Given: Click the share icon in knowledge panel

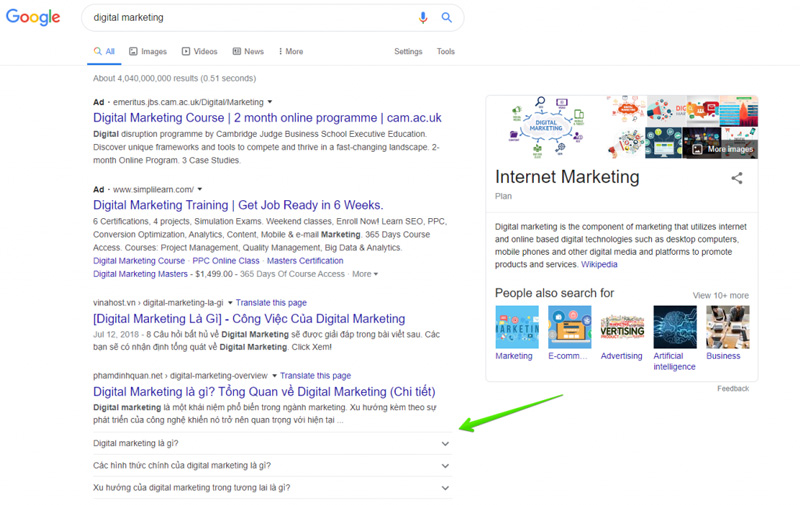Looking at the screenshot, I should coord(737,178).
